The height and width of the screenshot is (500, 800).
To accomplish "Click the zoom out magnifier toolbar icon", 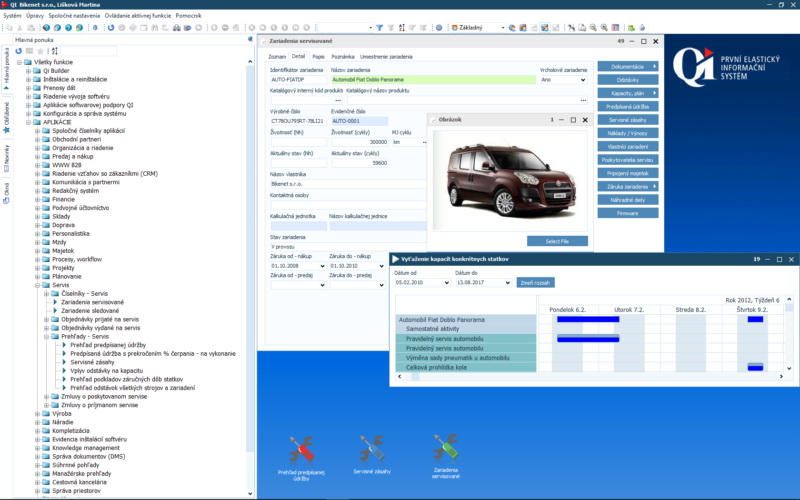I will click(x=593, y=28).
